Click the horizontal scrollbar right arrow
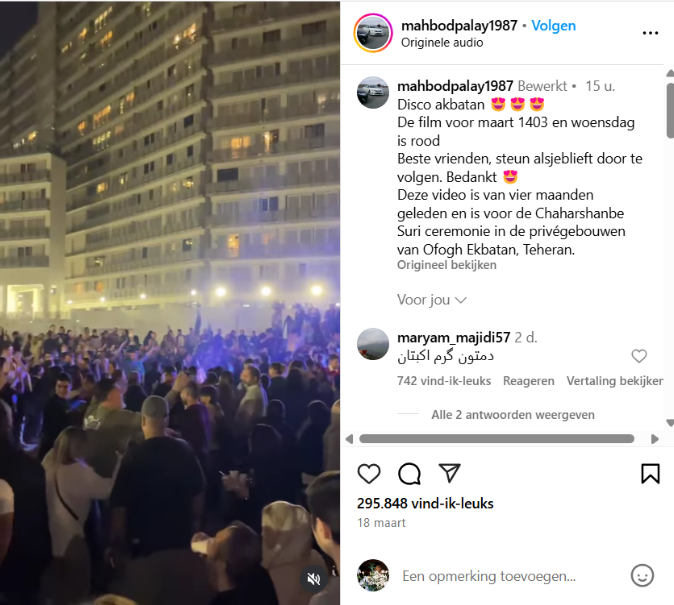 pos(655,439)
